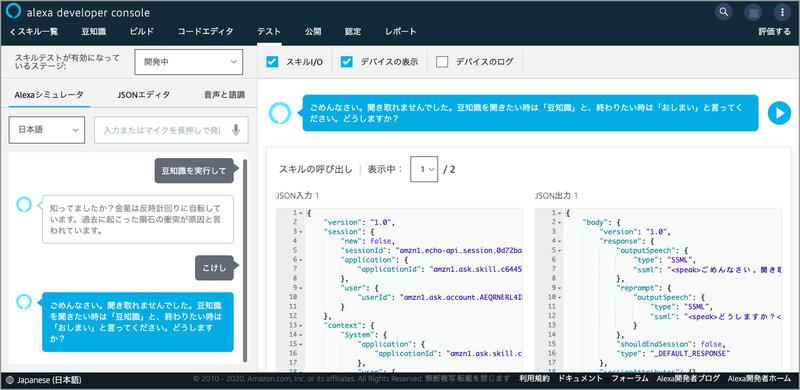Image resolution: width=800 pixels, height=390 pixels.
Task: Open the 日本語 language dropdown
Action: click(47, 130)
